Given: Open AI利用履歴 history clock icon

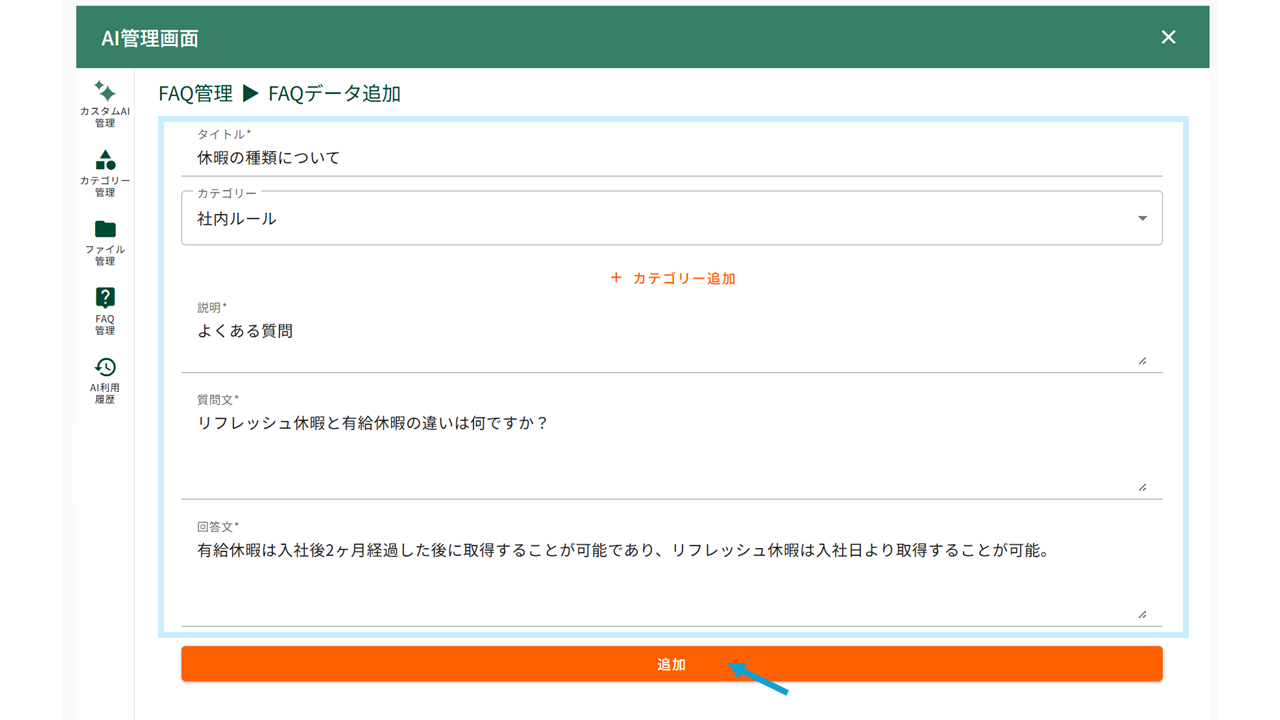Looking at the screenshot, I should 105,367.
